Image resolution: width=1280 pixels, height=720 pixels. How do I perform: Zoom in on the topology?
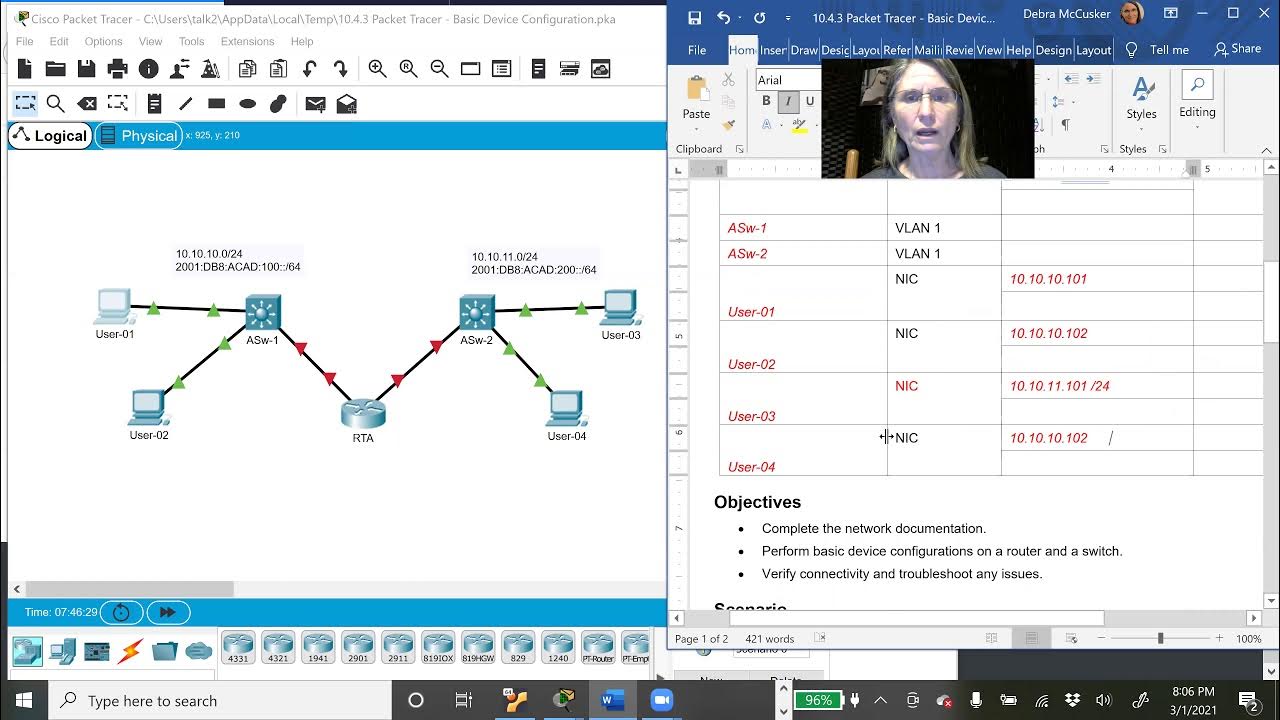377,69
